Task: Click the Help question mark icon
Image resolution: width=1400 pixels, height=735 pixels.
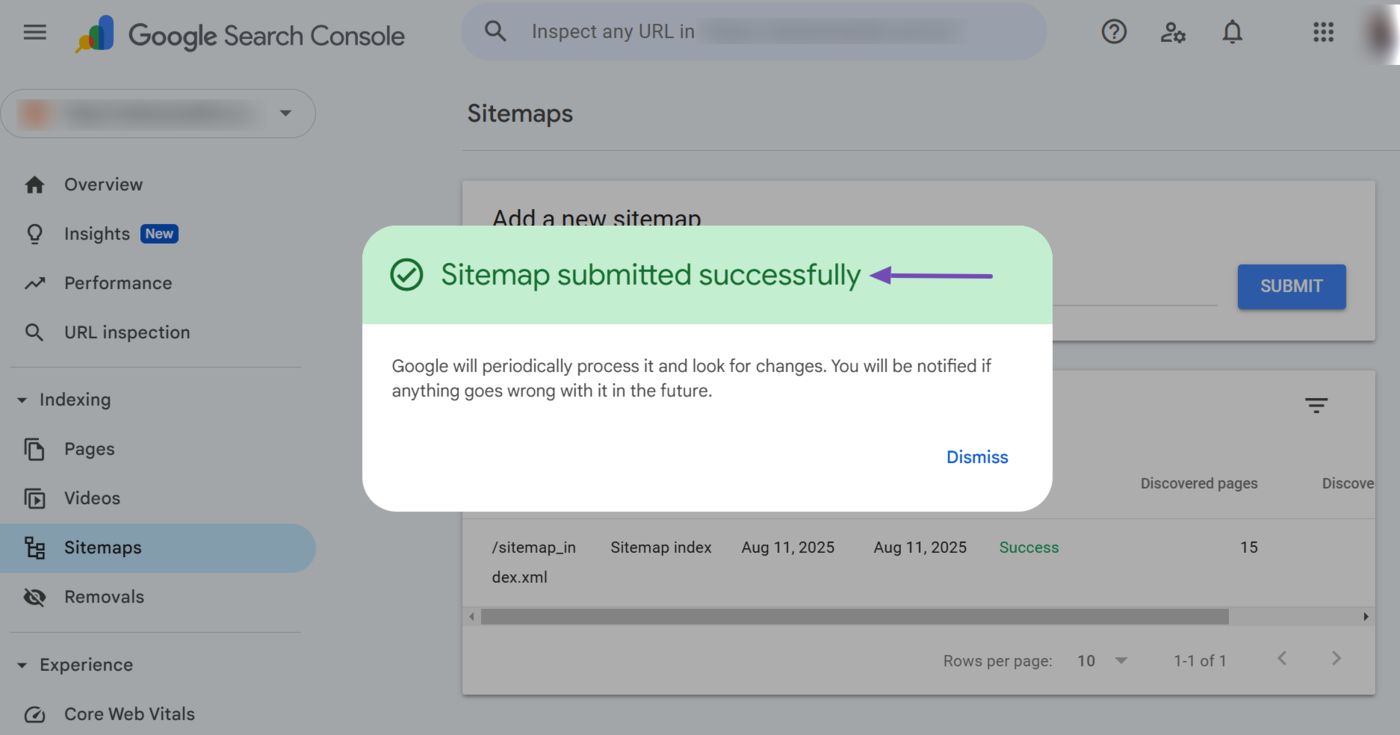Action: [1114, 32]
